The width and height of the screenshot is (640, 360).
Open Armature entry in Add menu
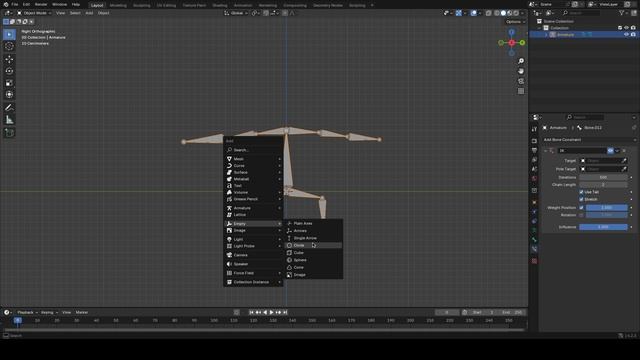[253, 208]
